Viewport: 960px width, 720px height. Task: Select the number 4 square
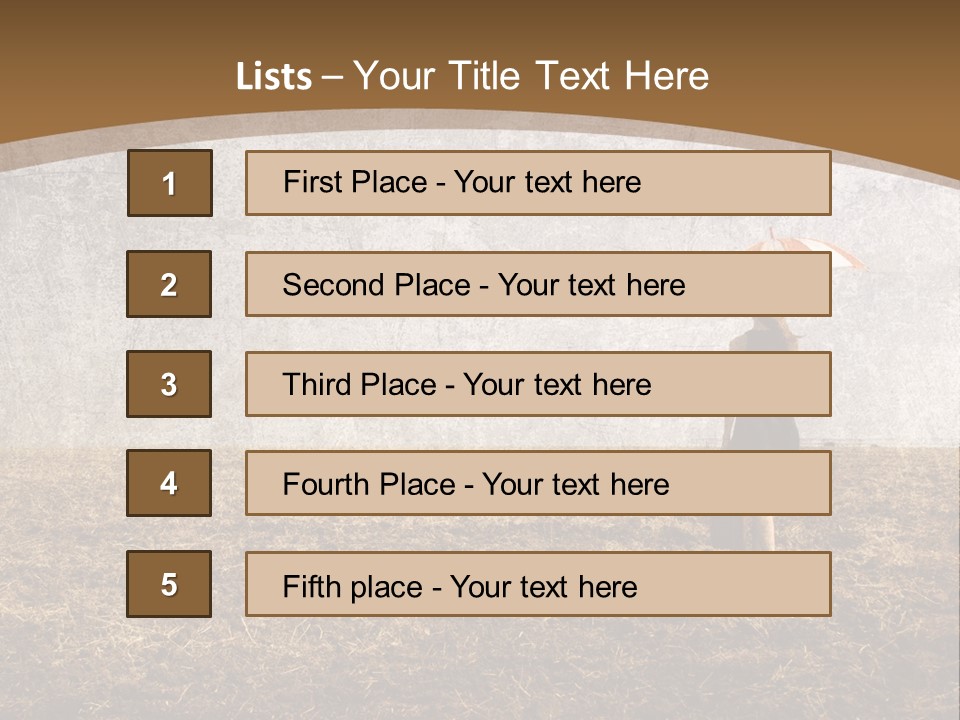pos(169,483)
